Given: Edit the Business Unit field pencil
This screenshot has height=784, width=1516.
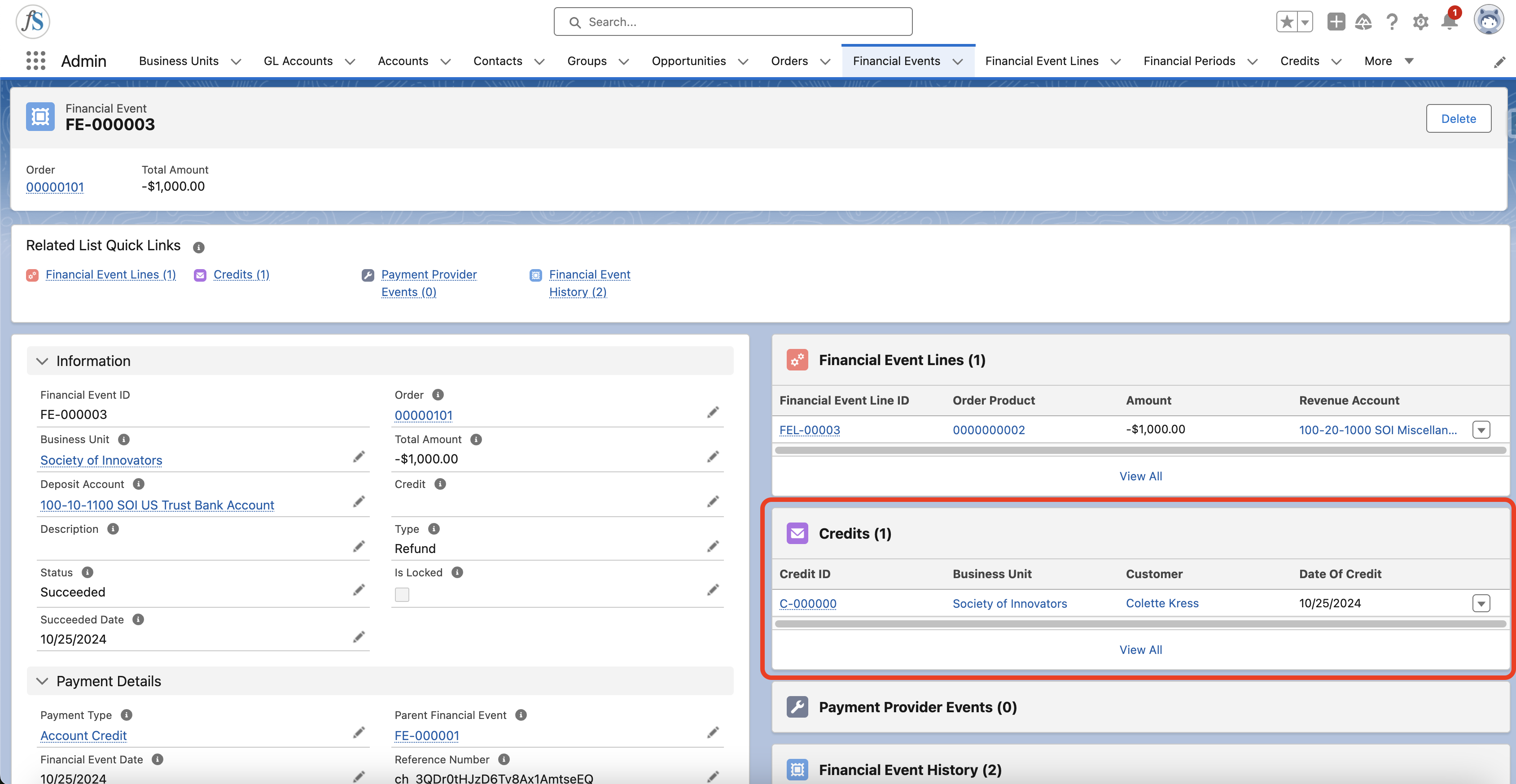Looking at the screenshot, I should (359, 457).
